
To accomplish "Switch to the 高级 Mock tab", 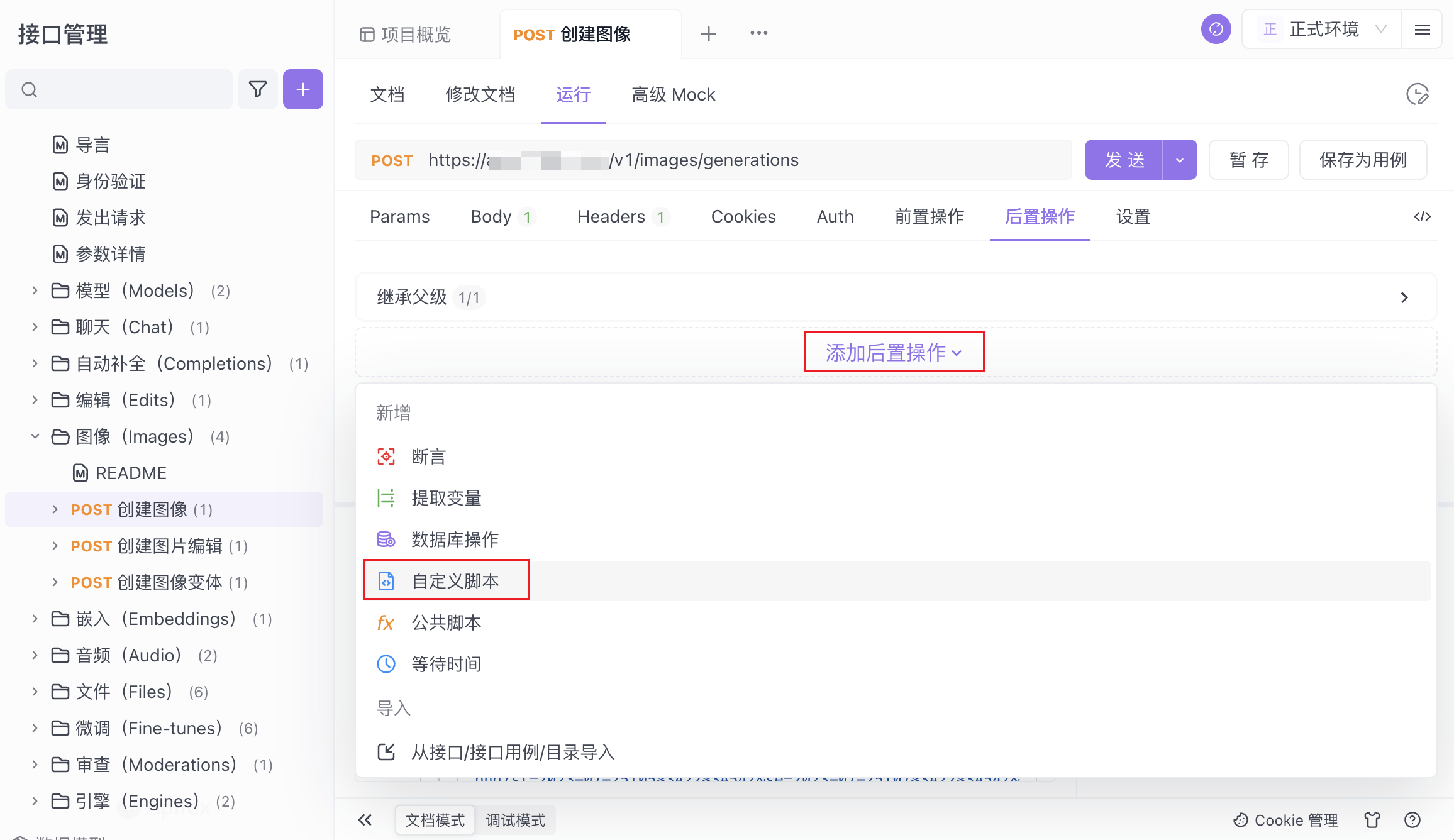I will [673, 94].
